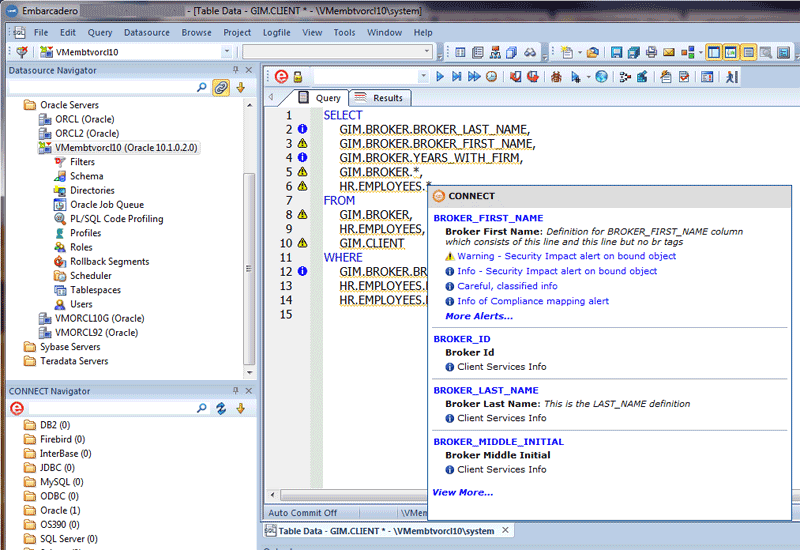Screen dimensions: 800x550
Task: Open dropdown arrow next to the colored blocks icon
Action: (701, 52)
